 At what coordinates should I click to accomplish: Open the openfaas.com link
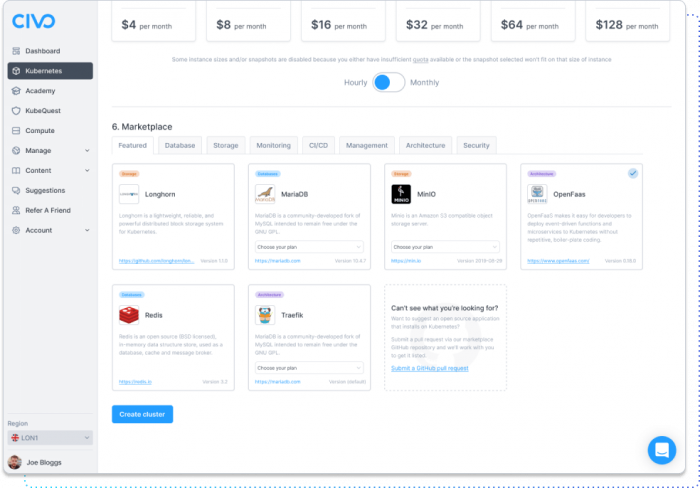558,261
